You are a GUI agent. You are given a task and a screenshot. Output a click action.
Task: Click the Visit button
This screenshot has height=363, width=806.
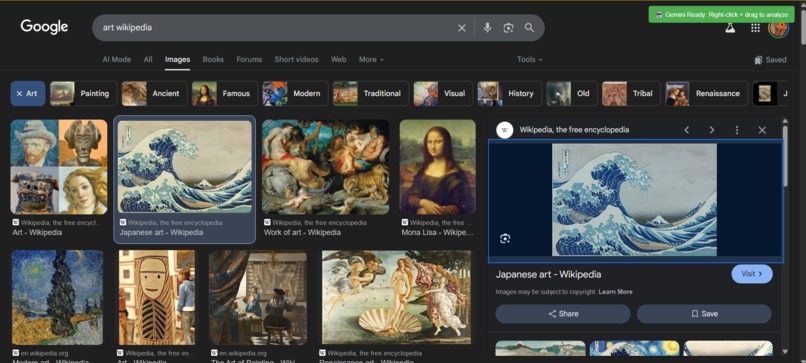(x=752, y=274)
